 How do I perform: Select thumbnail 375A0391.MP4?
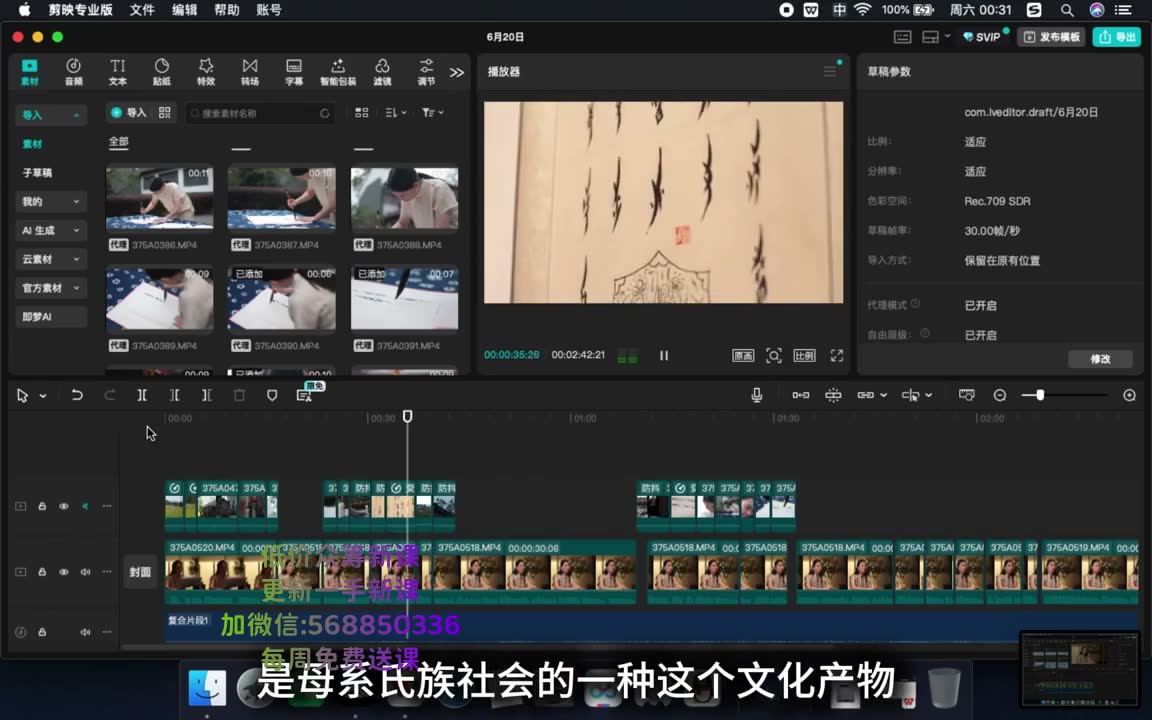click(x=404, y=299)
